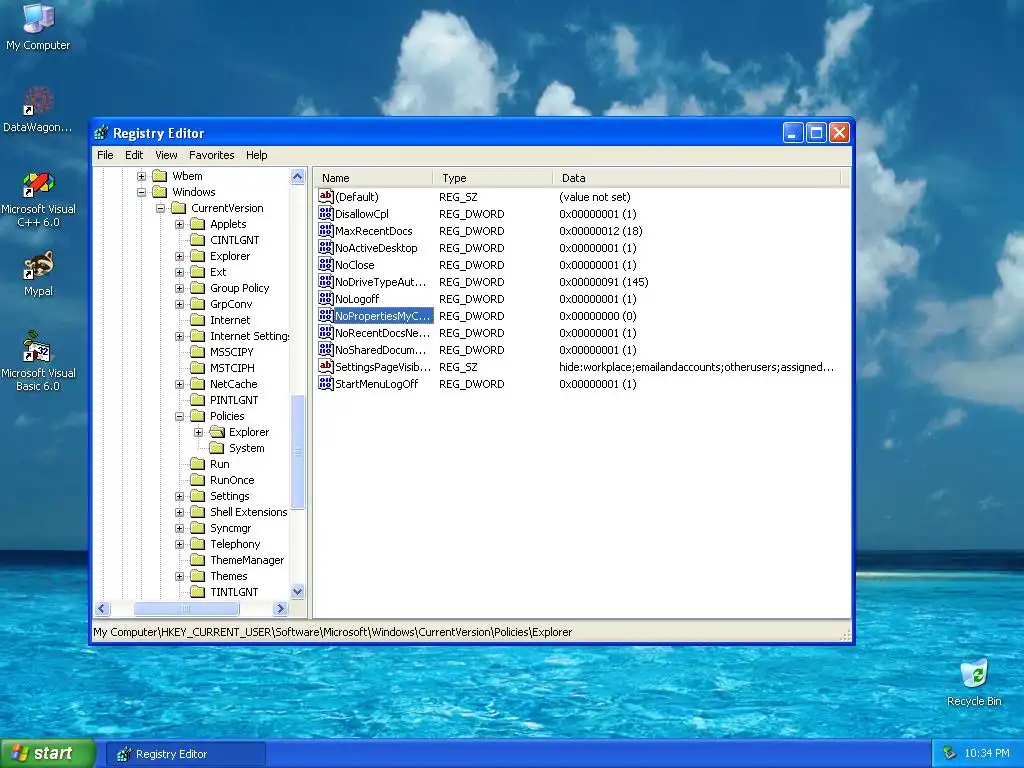Click the NoActiveDesktop DWORD value icon
The height and width of the screenshot is (768, 1024).
[326, 247]
